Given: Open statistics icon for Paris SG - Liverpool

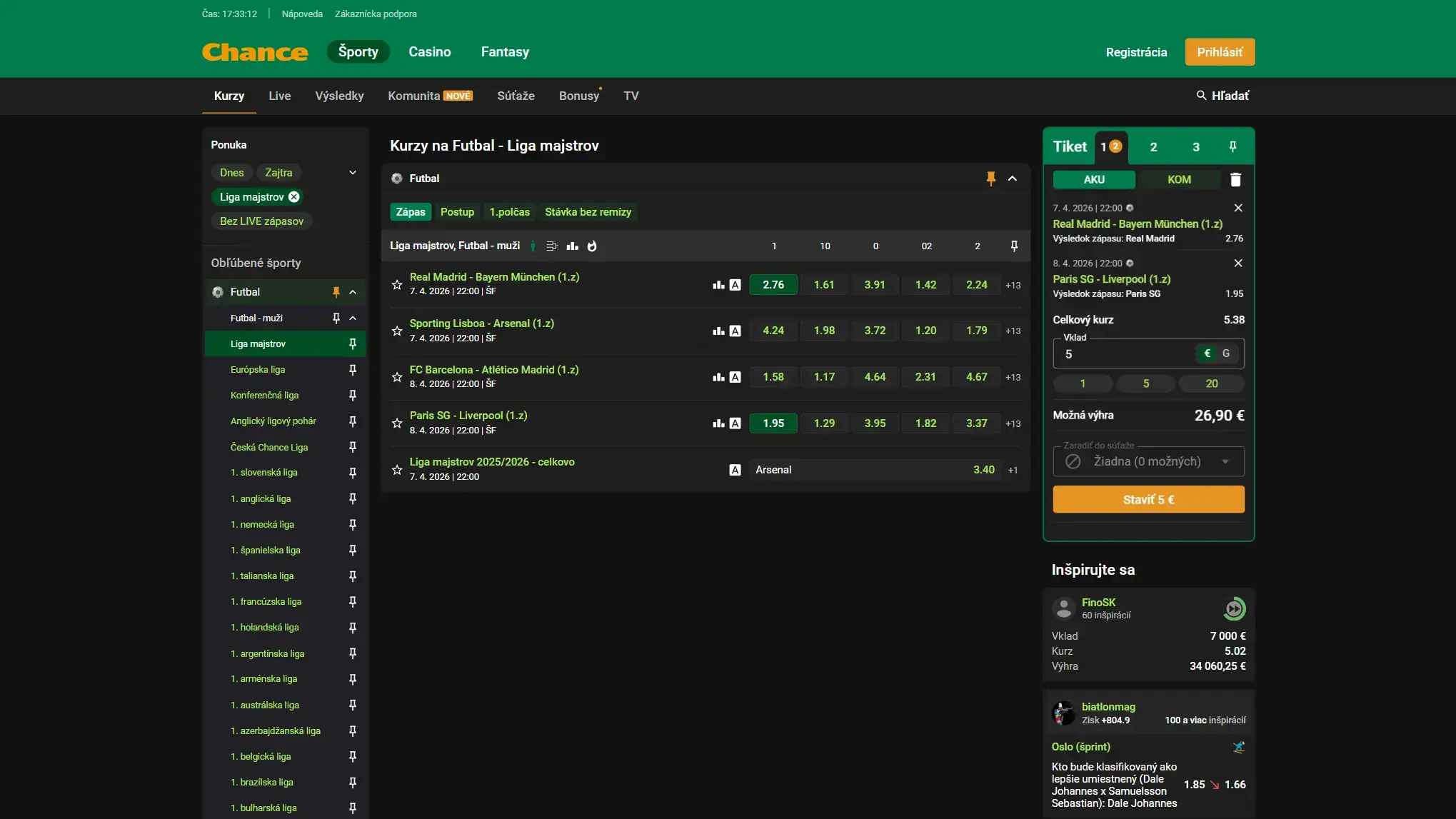Looking at the screenshot, I should tap(718, 423).
